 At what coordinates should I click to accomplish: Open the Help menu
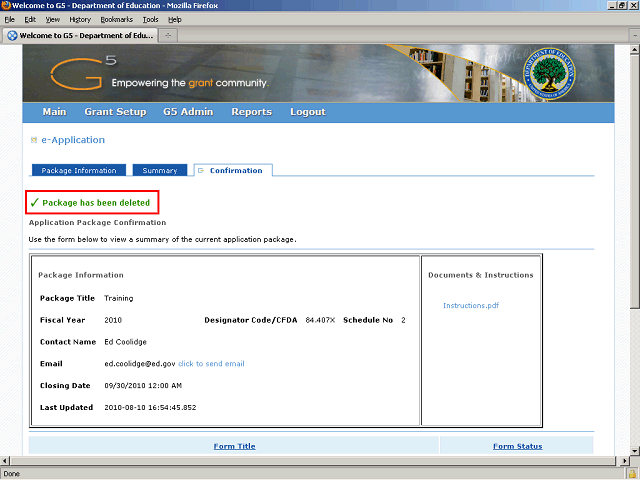[x=175, y=19]
